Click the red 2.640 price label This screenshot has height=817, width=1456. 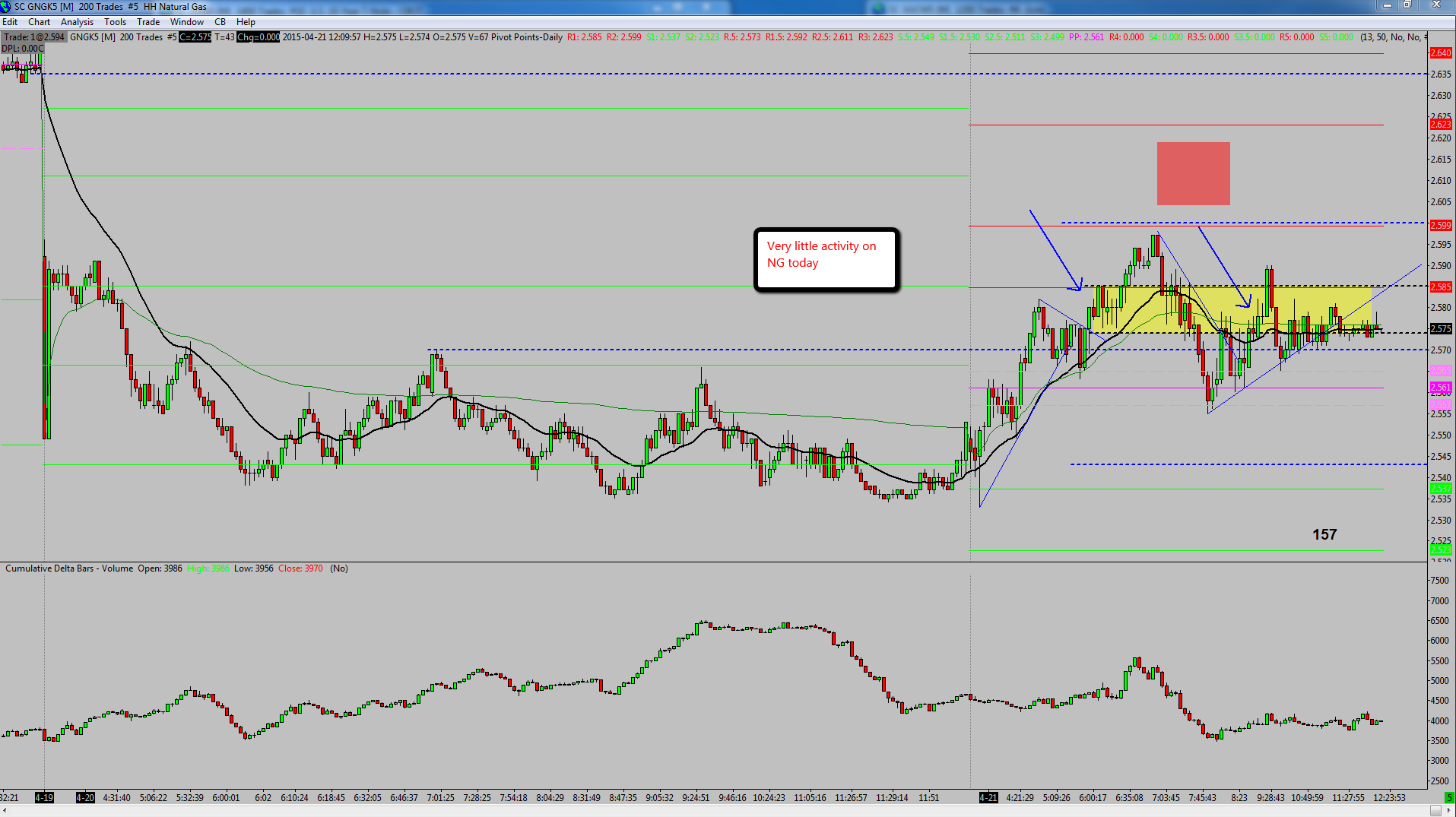(1441, 53)
